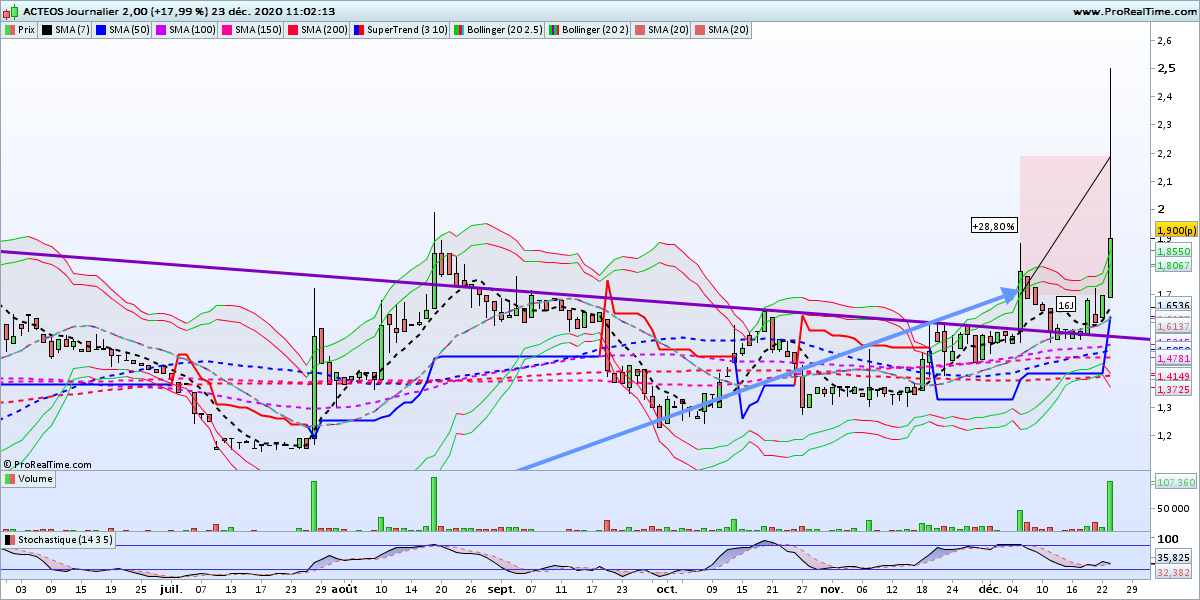Select the +28,80% measurement label
This screenshot has height=600, width=1200.
[x=994, y=227]
